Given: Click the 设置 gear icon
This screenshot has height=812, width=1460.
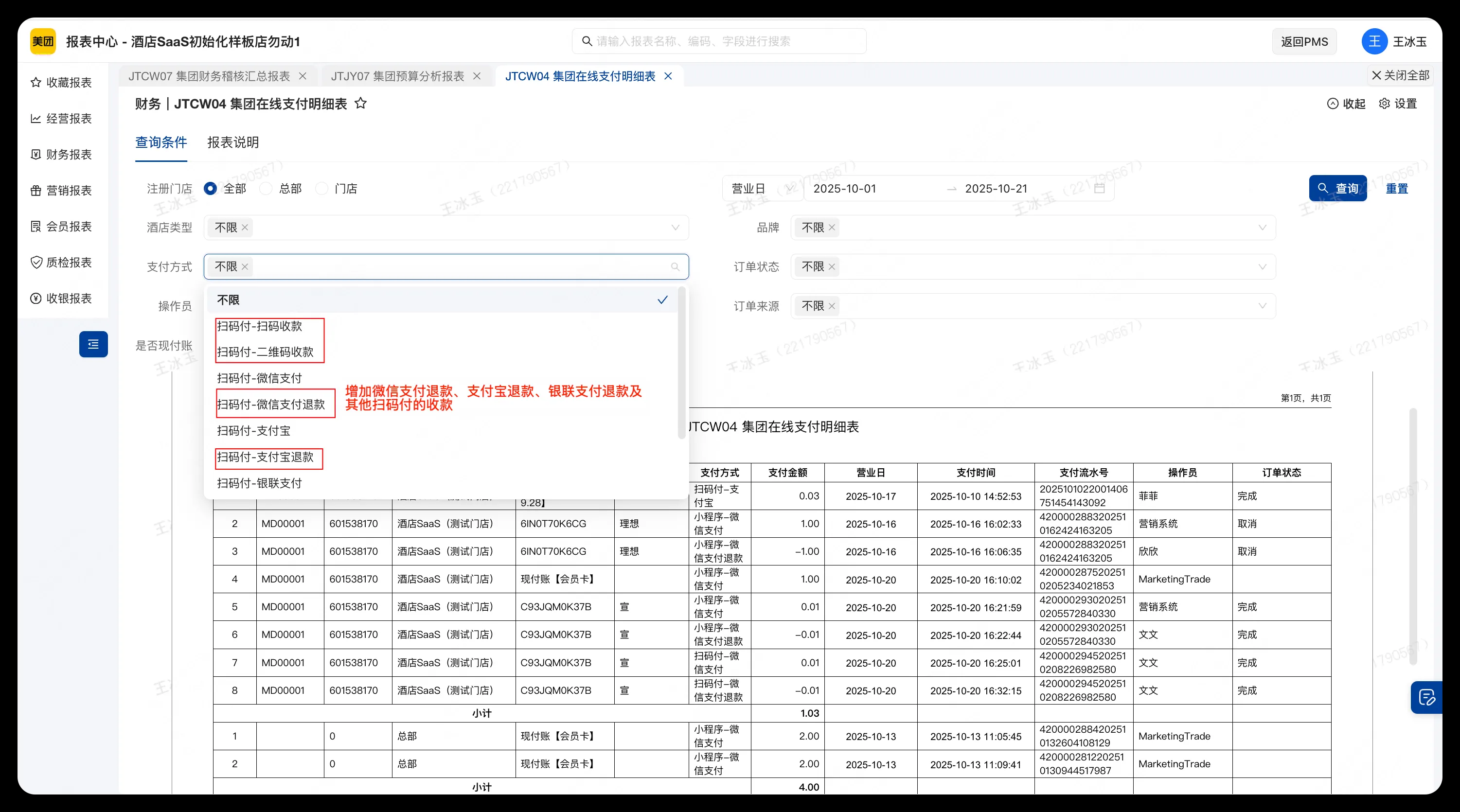Looking at the screenshot, I should click(x=1385, y=104).
